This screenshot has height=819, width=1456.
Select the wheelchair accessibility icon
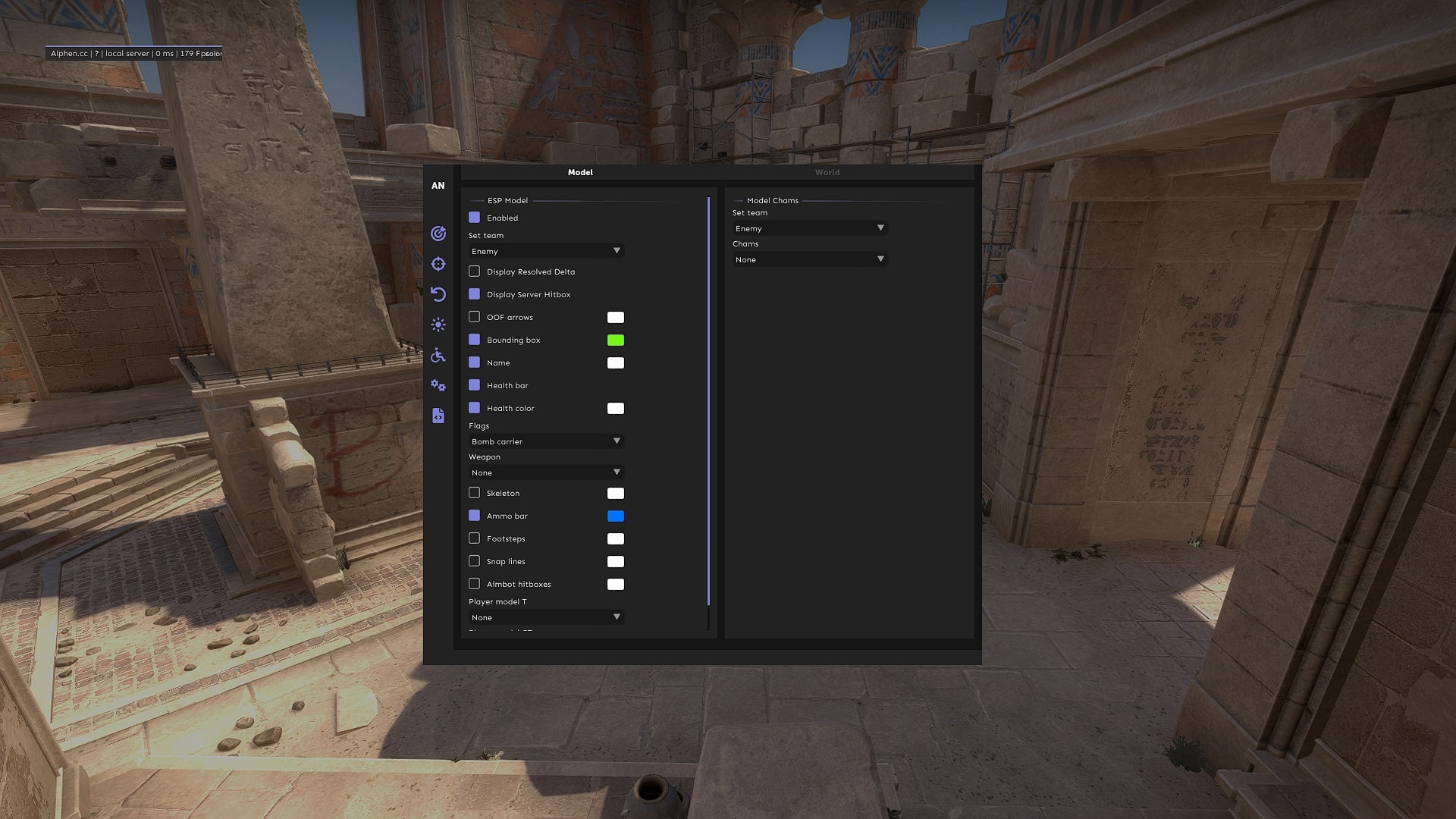(x=438, y=355)
